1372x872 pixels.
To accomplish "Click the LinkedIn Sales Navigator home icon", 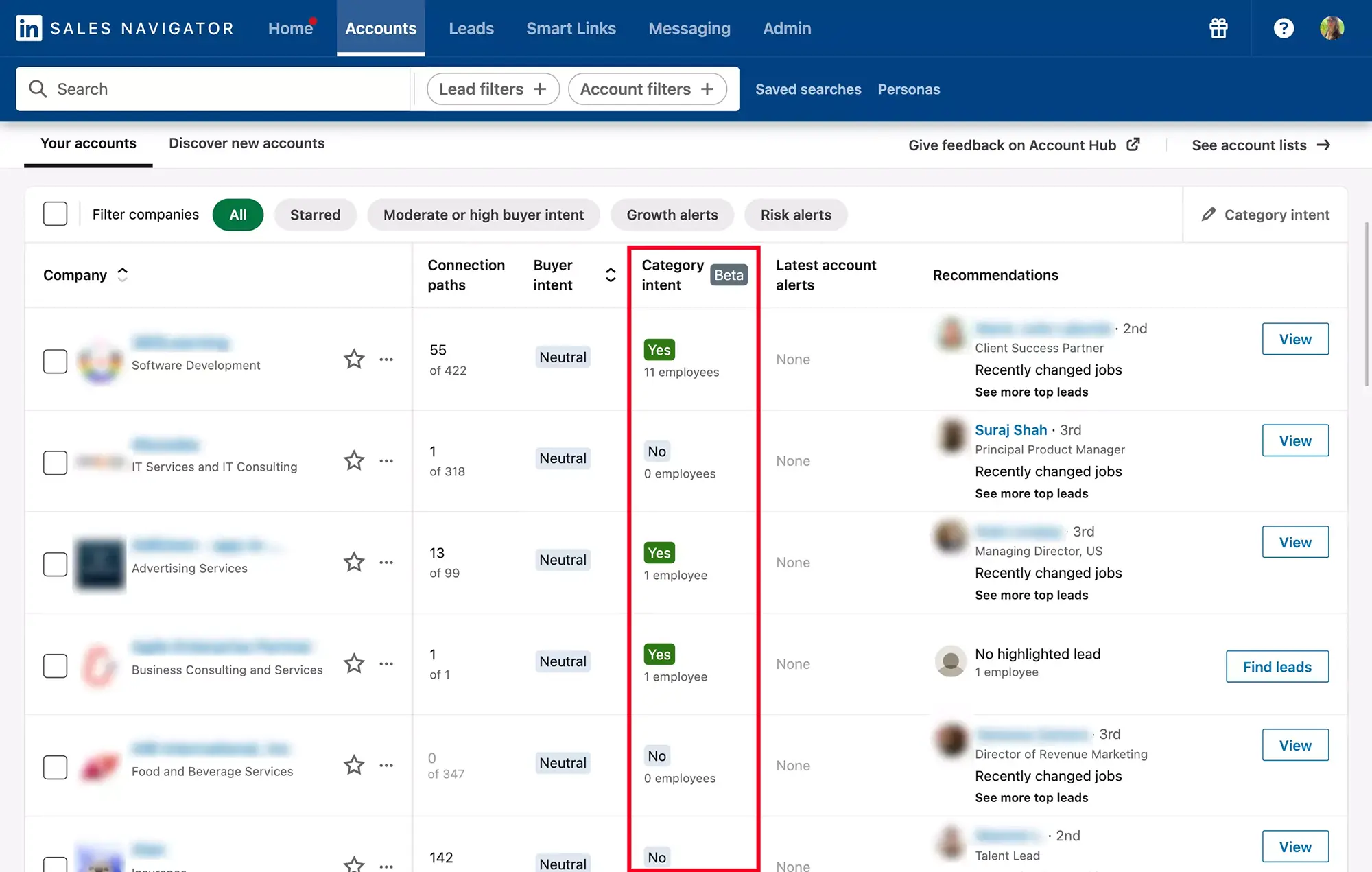I will (x=27, y=27).
